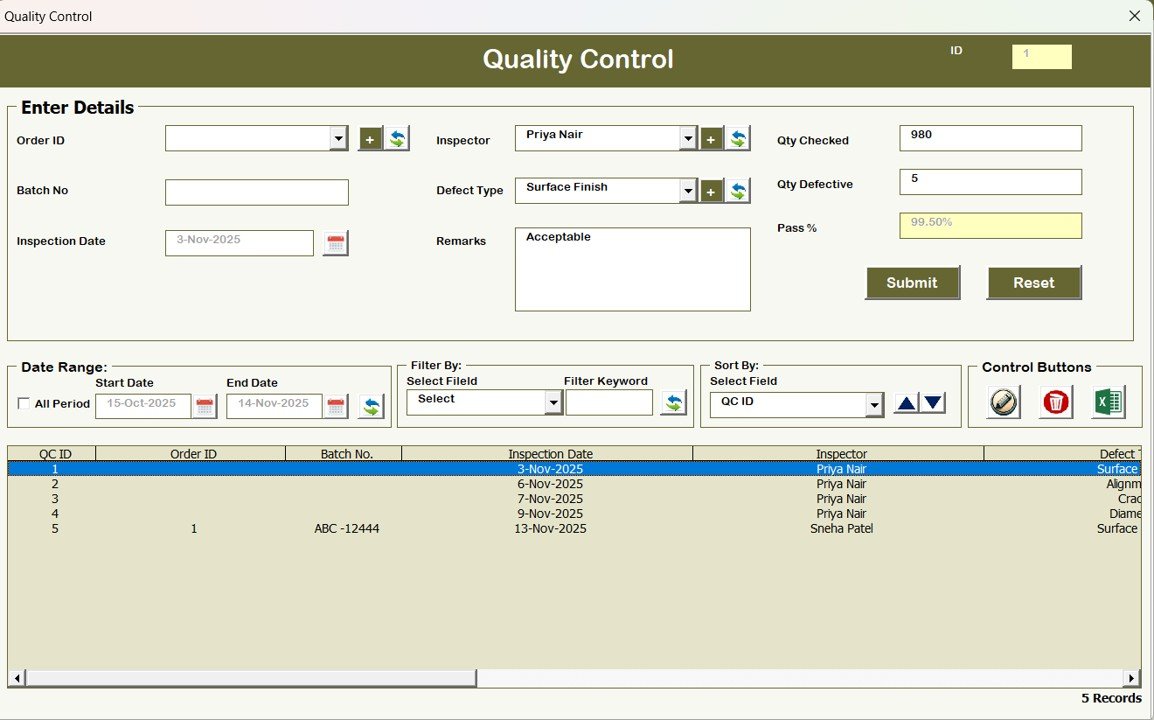Open the Defect Type dropdown

688,190
